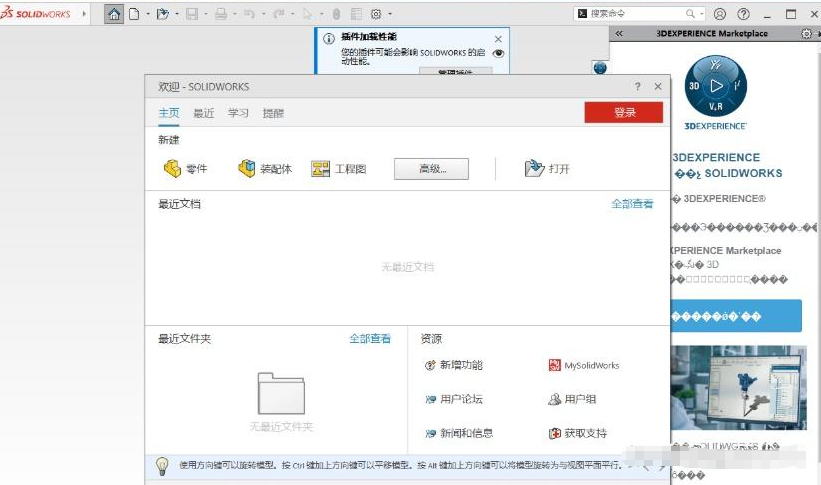Open the Marketplace panel settings gear
Image resolution: width=821 pixels, height=485 pixels.
pos(806,34)
